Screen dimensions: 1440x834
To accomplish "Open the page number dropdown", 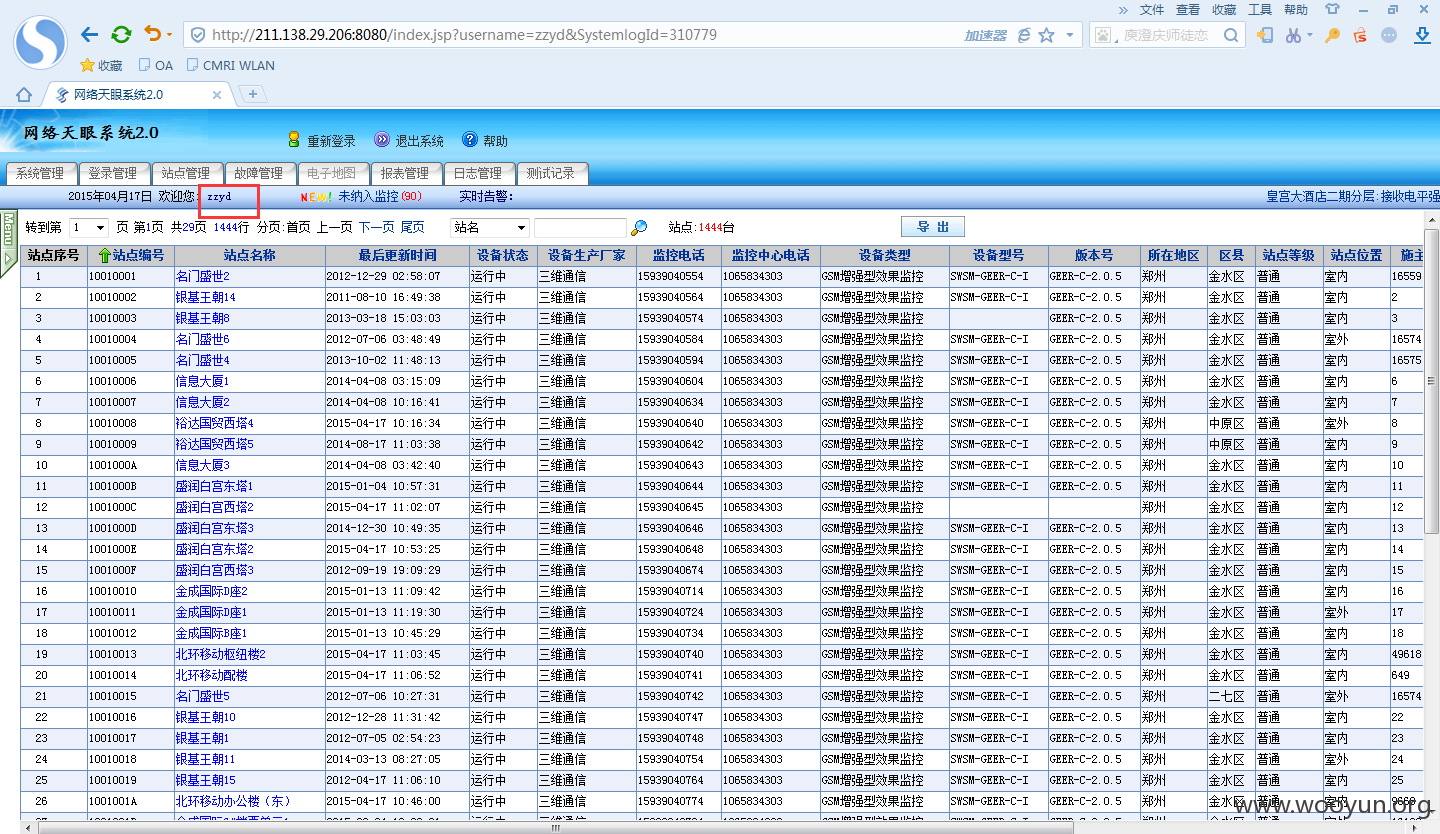I will click(88, 228).
